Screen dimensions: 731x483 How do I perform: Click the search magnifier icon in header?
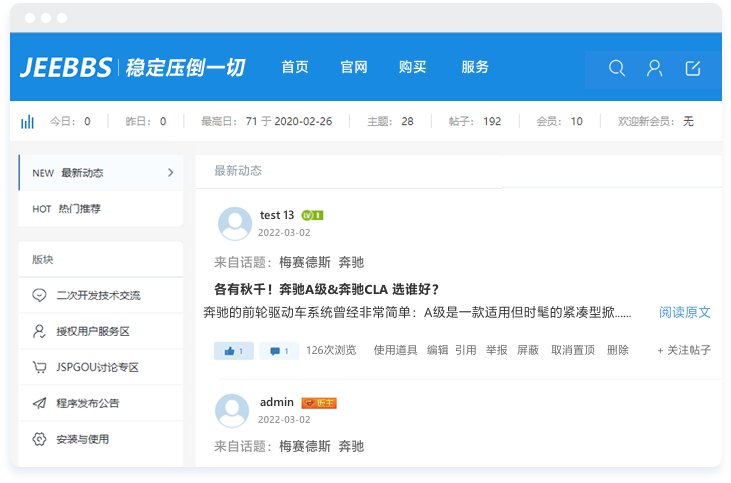(617, 68)
